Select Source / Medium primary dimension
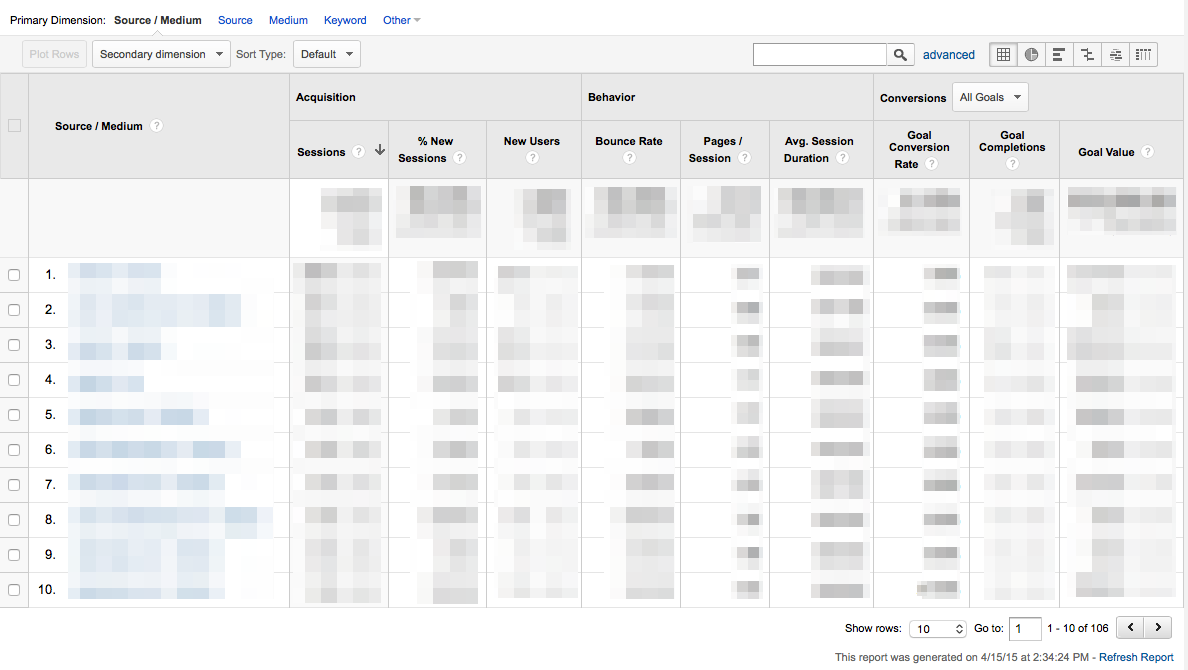 [x=158, y=20]
